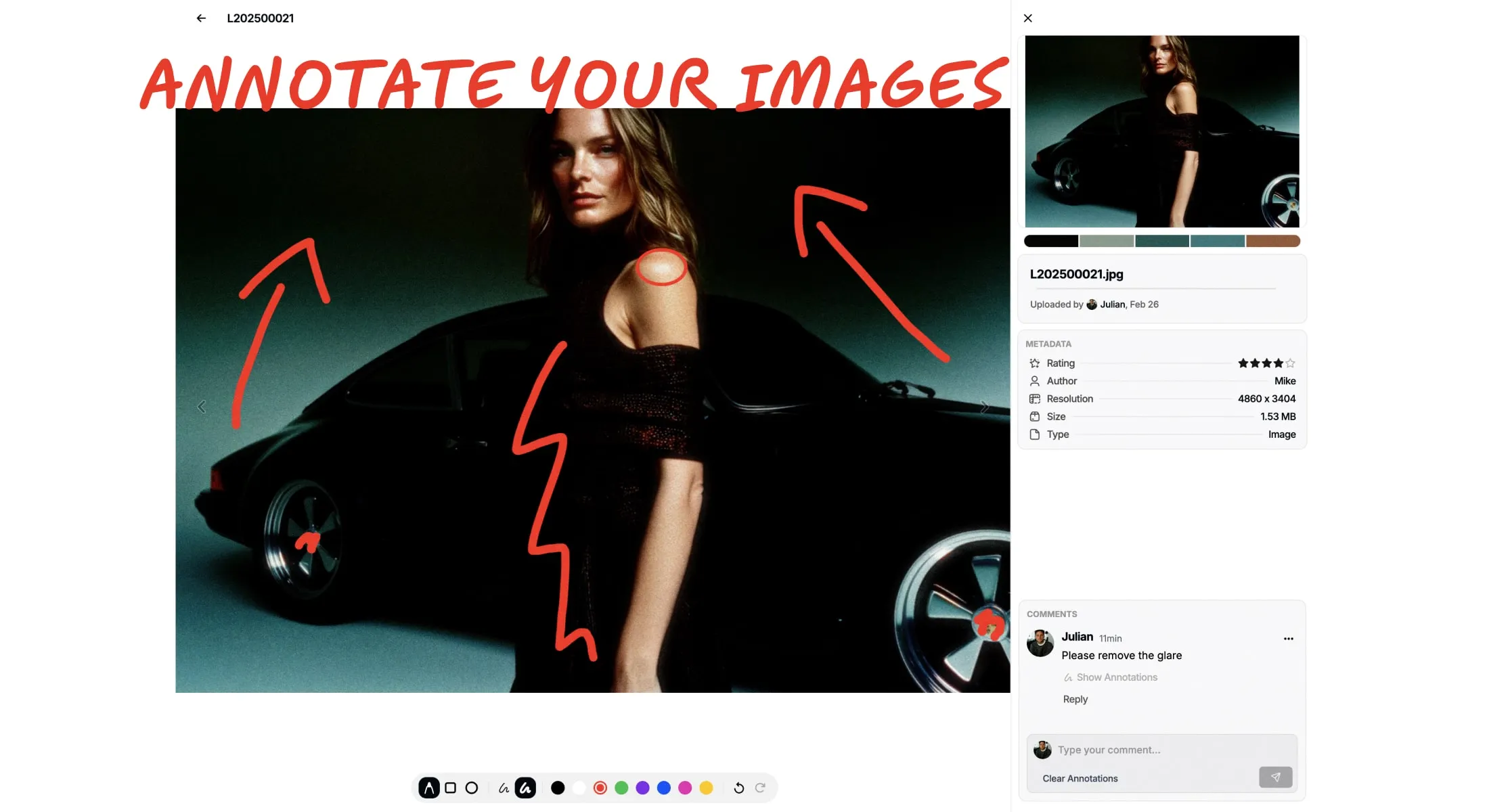This screenshot has width=1489, height=812.
Task: Click the comment text 'Please remove the glare'
Action: (x=1121, y=656)
